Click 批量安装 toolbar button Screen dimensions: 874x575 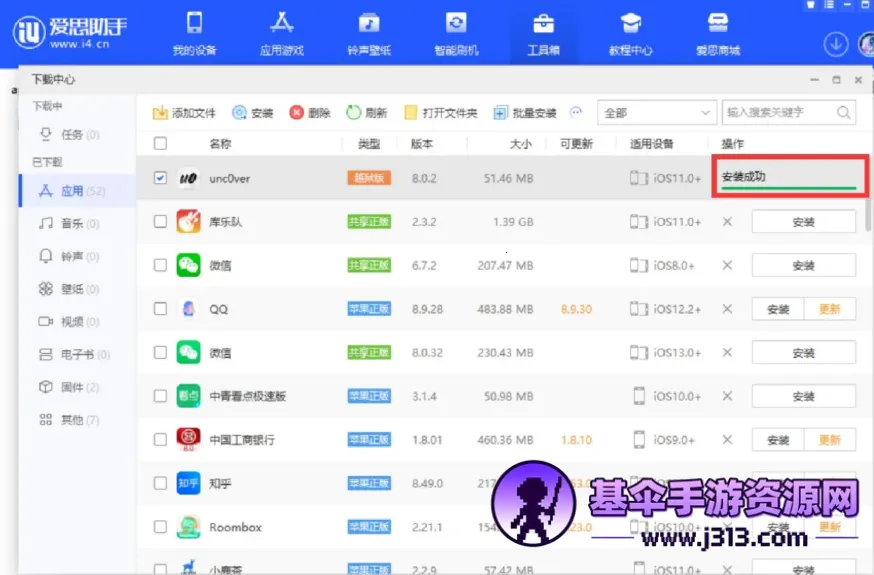(525, 113)
